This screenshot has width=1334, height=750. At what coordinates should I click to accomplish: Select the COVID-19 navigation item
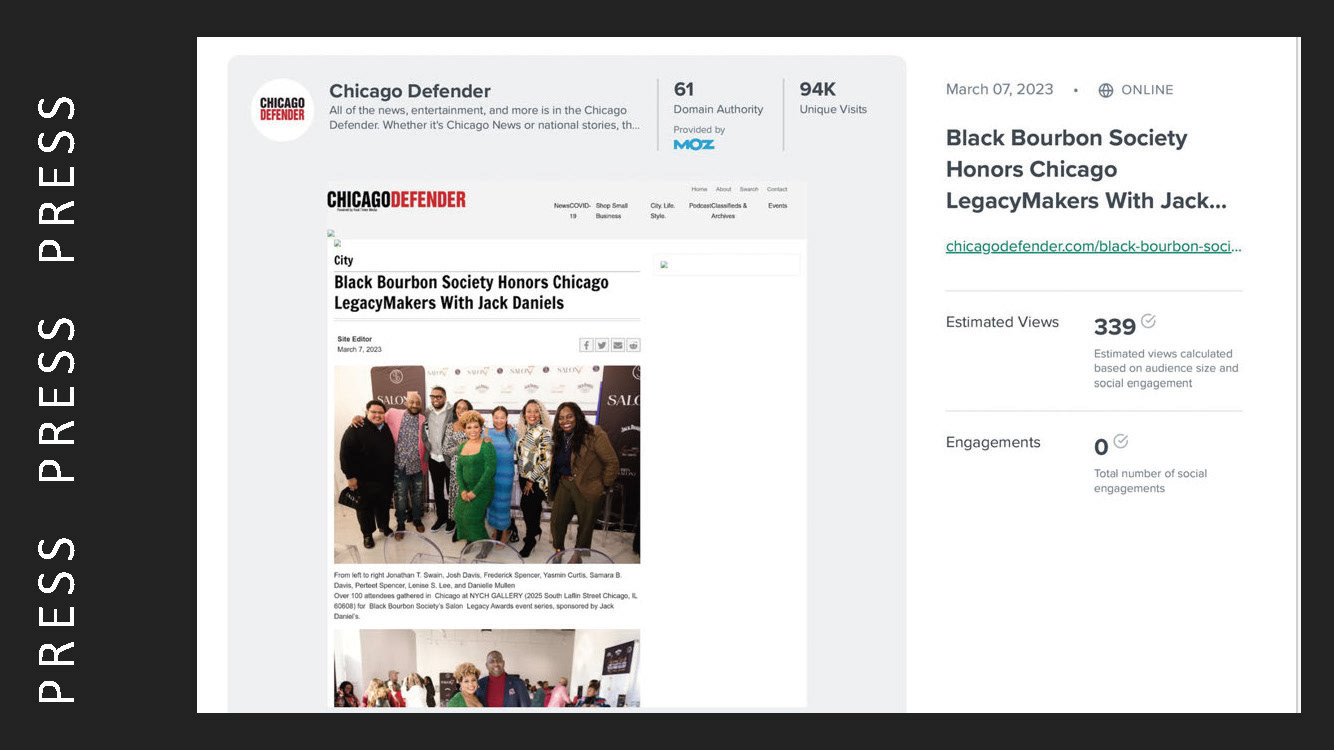click(x=579, y=211)
